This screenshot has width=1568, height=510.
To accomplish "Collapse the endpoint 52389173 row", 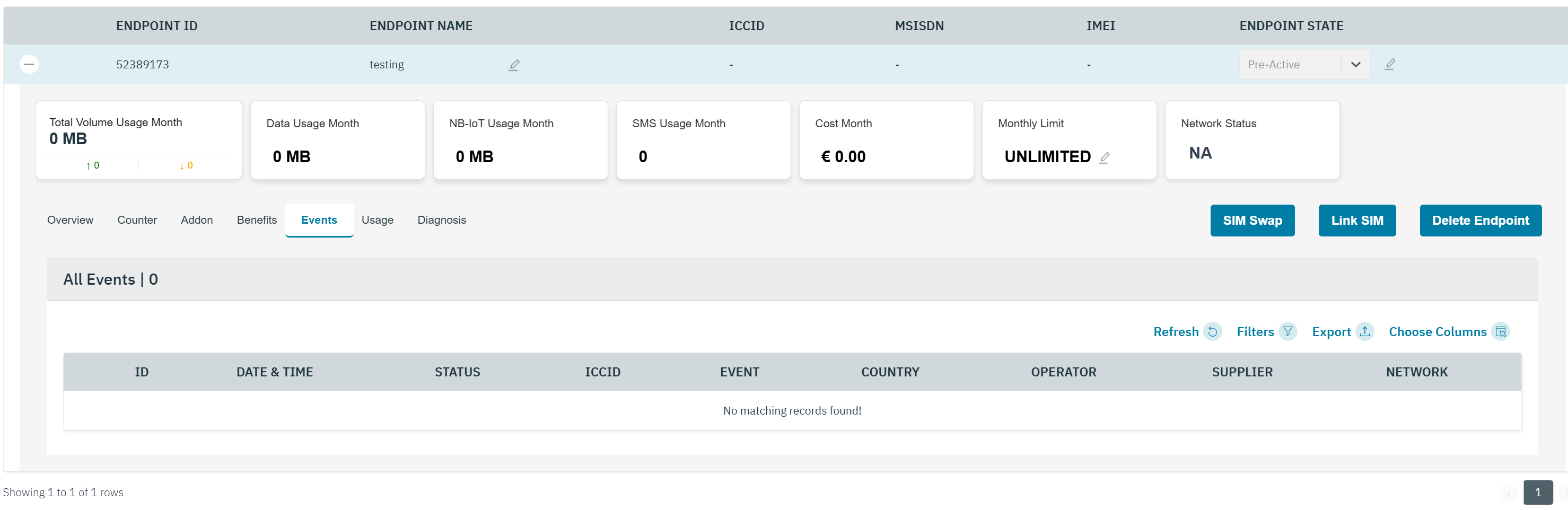I will coord(29,65).
